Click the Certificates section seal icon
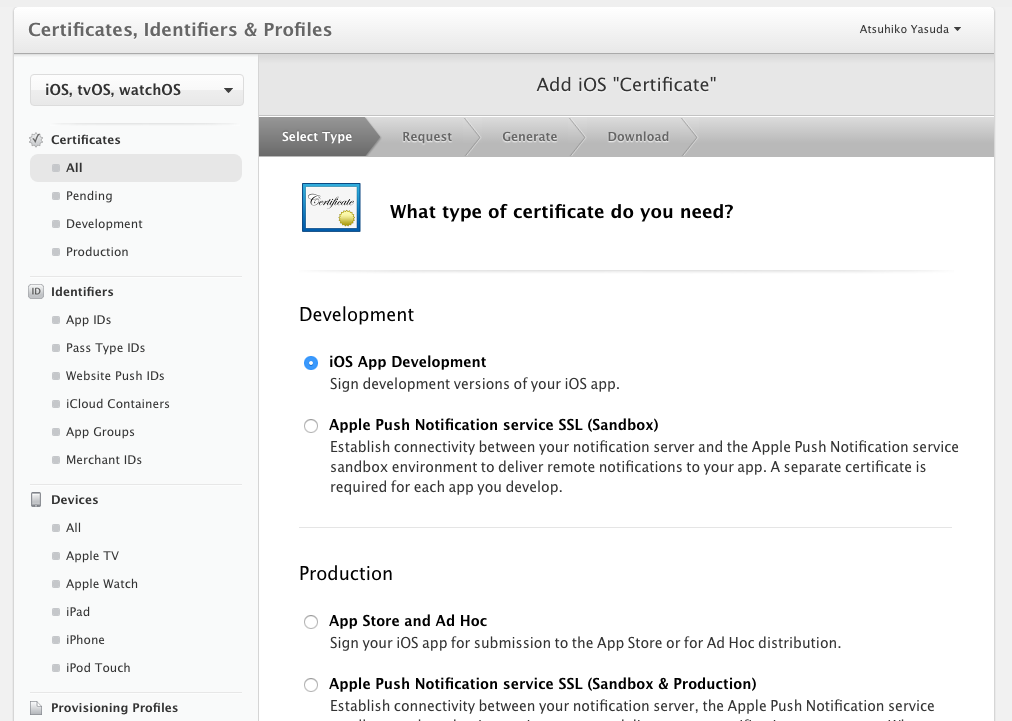Viewport: 1012px width, 721px height. pos(36,139)
